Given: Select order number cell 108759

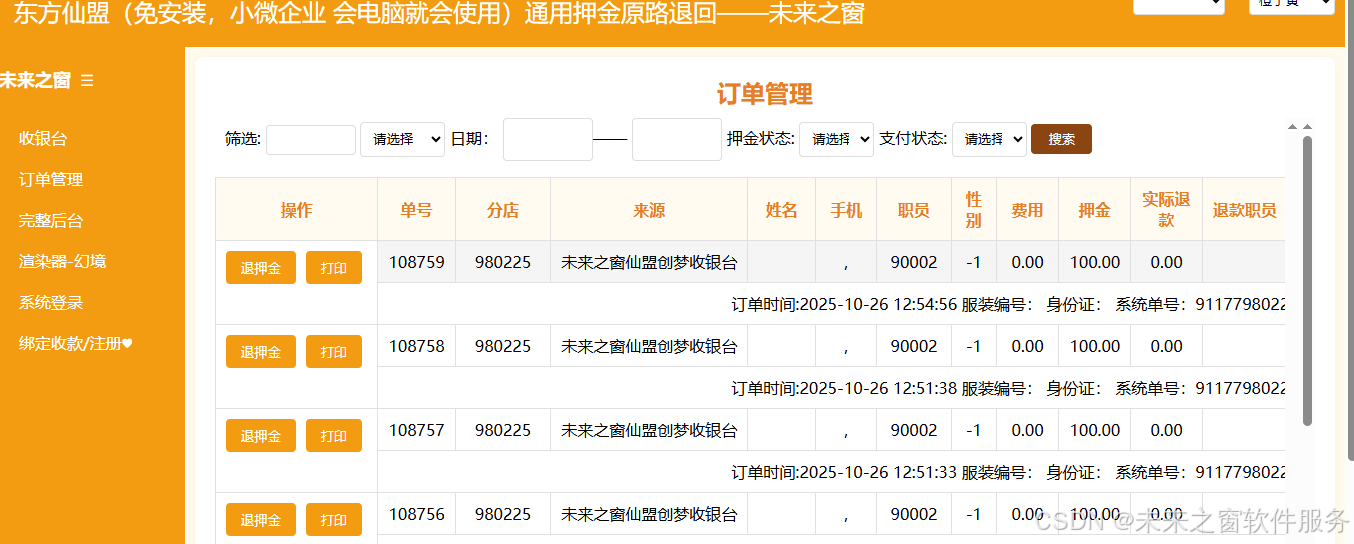Looking at the screenshot, I should tap(417, 262).
